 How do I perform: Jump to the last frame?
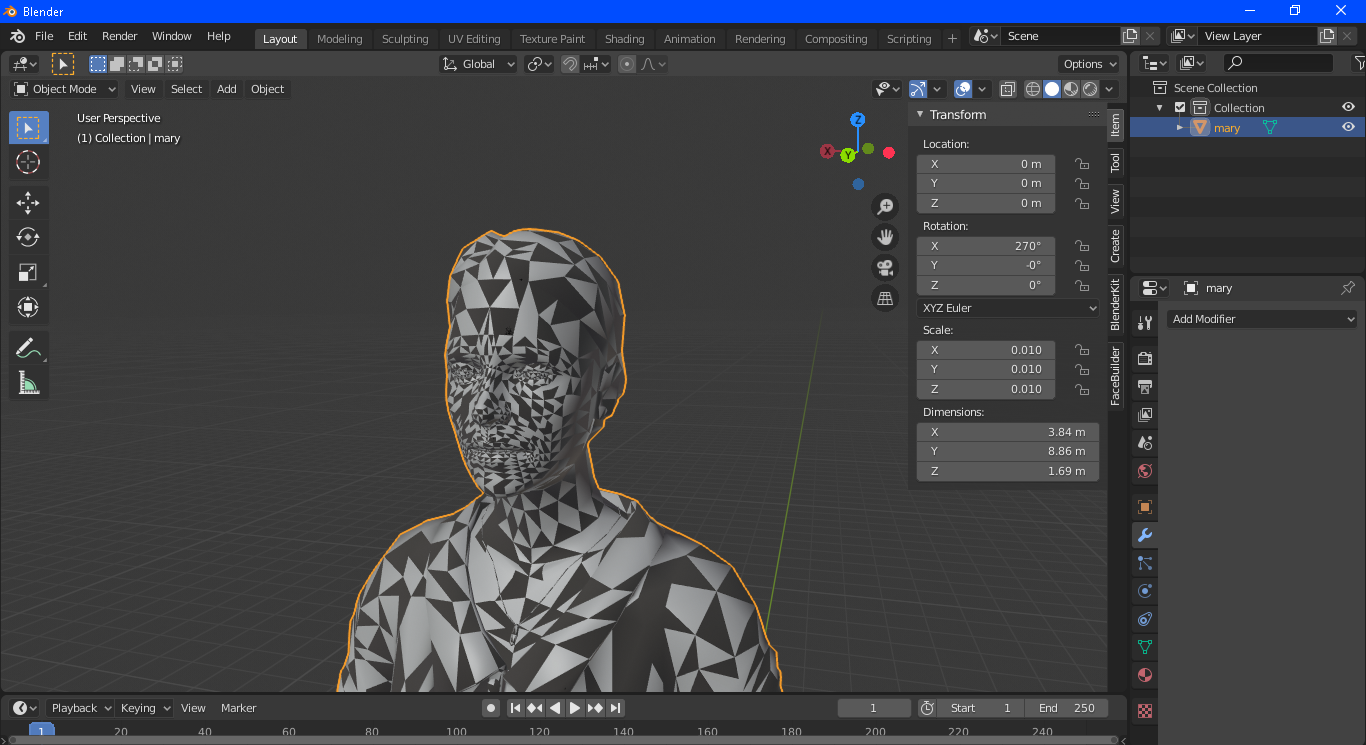click(616, 708)
